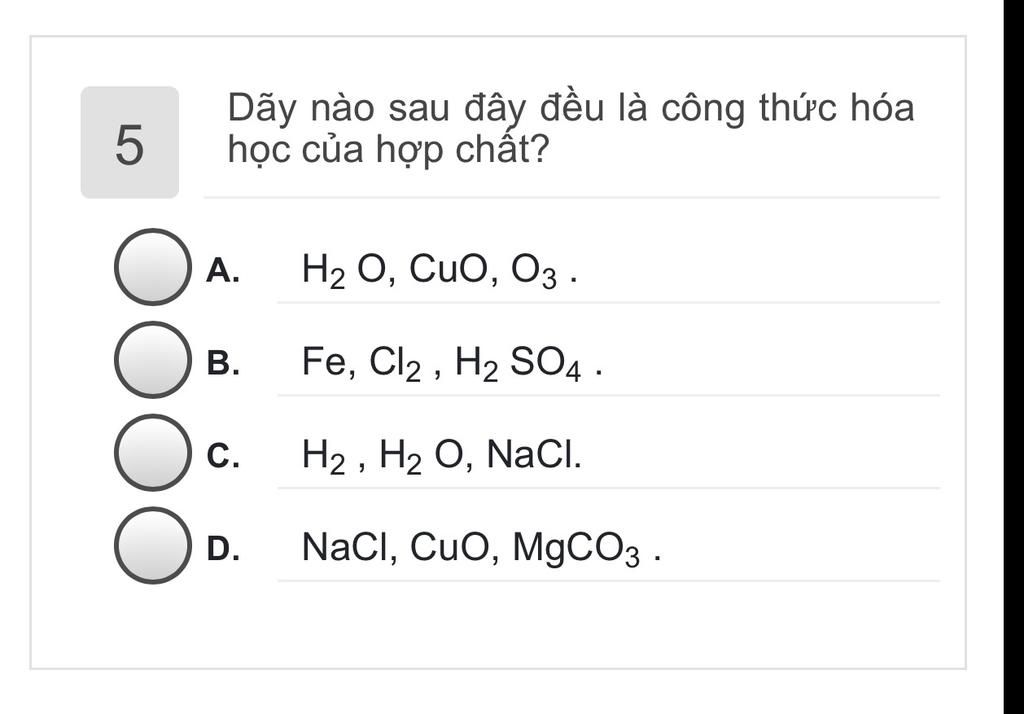Select the radio button for option A

(x=152, y=267)
